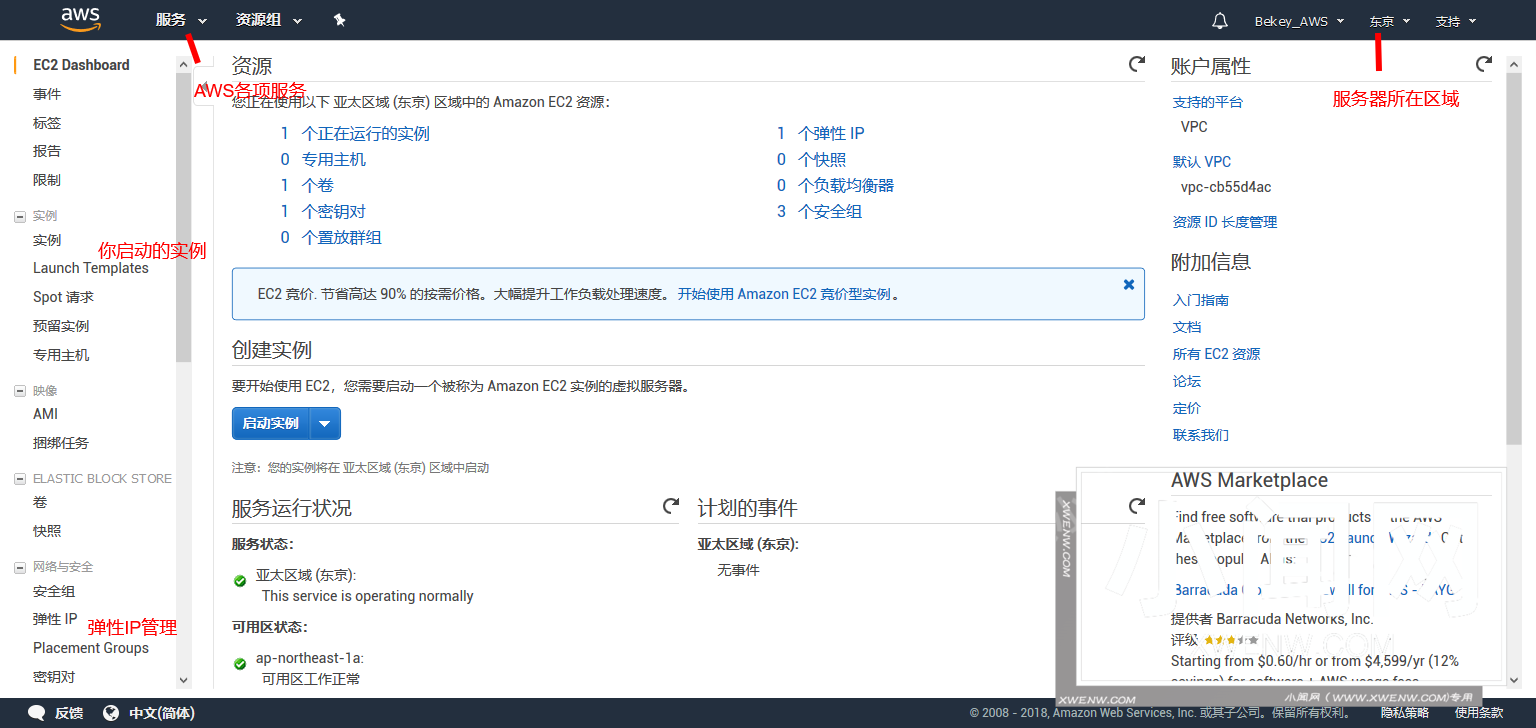This screenshot has height=728, width=1536.
Task: Open the 资源组 dropdown menu
Action: pos(268,20)
